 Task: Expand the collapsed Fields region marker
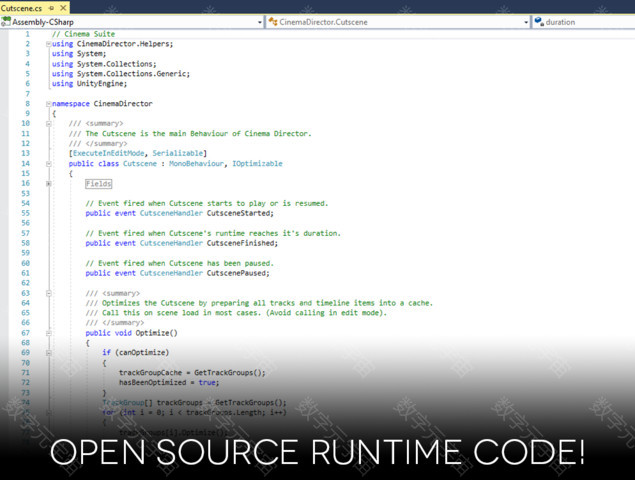point(48,183)
